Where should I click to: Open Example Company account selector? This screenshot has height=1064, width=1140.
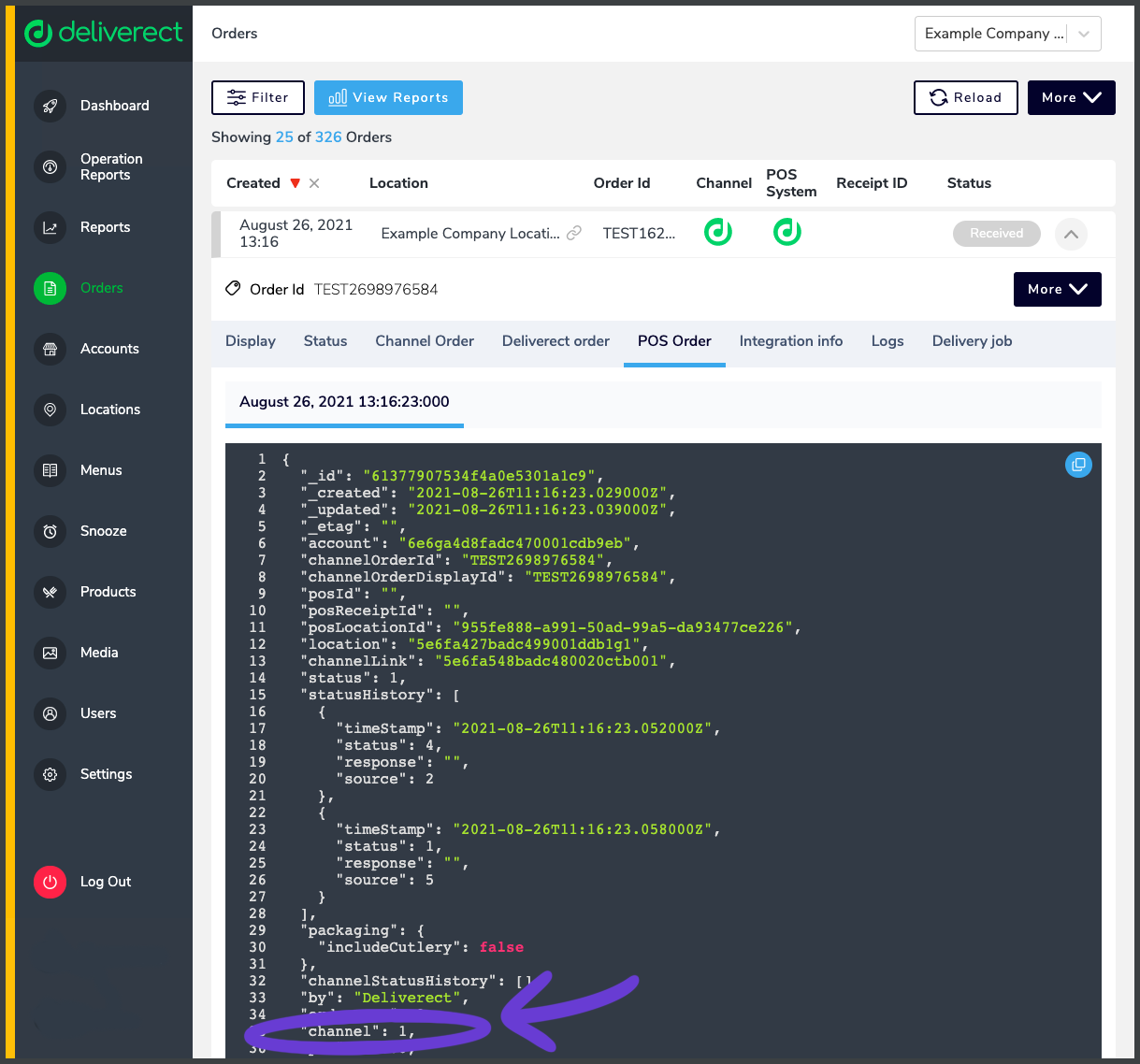pyautogui.click(x=1008, y=34)
